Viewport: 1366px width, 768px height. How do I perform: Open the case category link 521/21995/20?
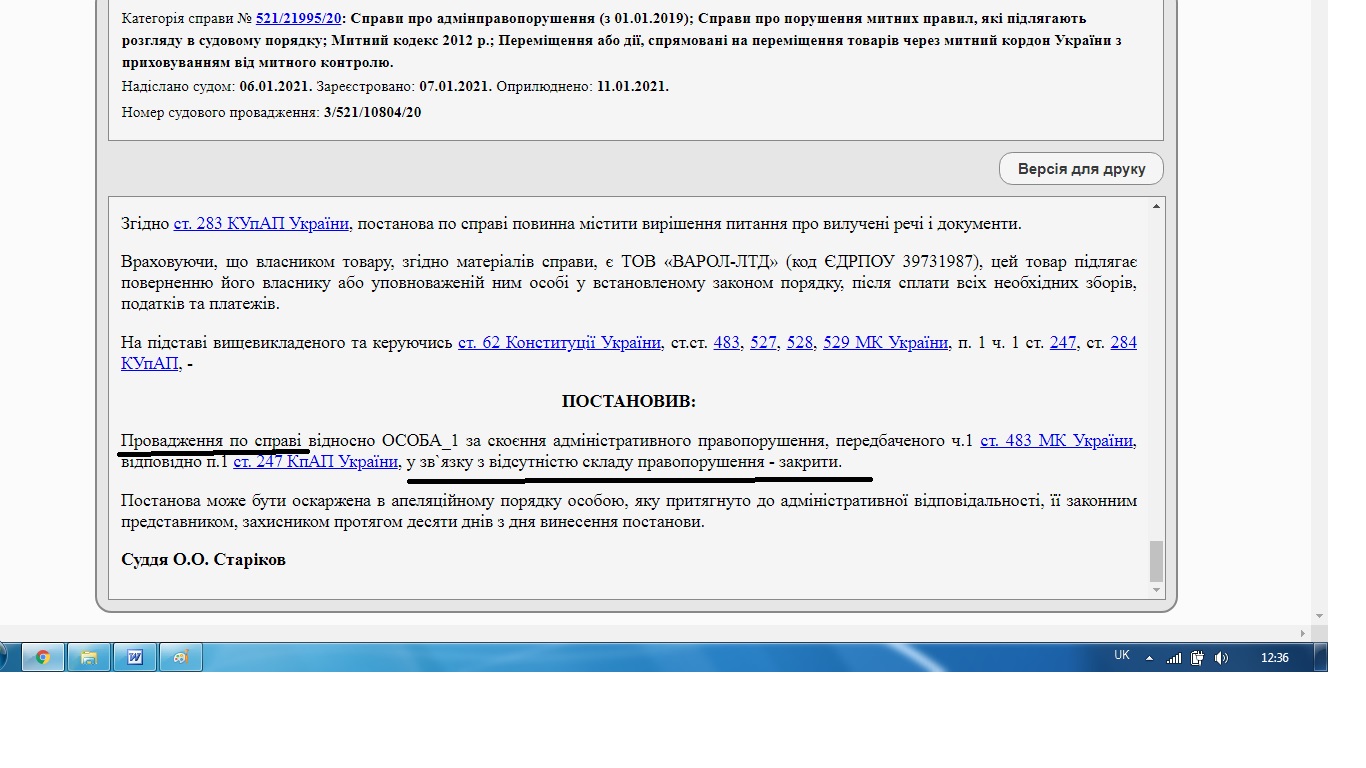(x=299, y=18)
